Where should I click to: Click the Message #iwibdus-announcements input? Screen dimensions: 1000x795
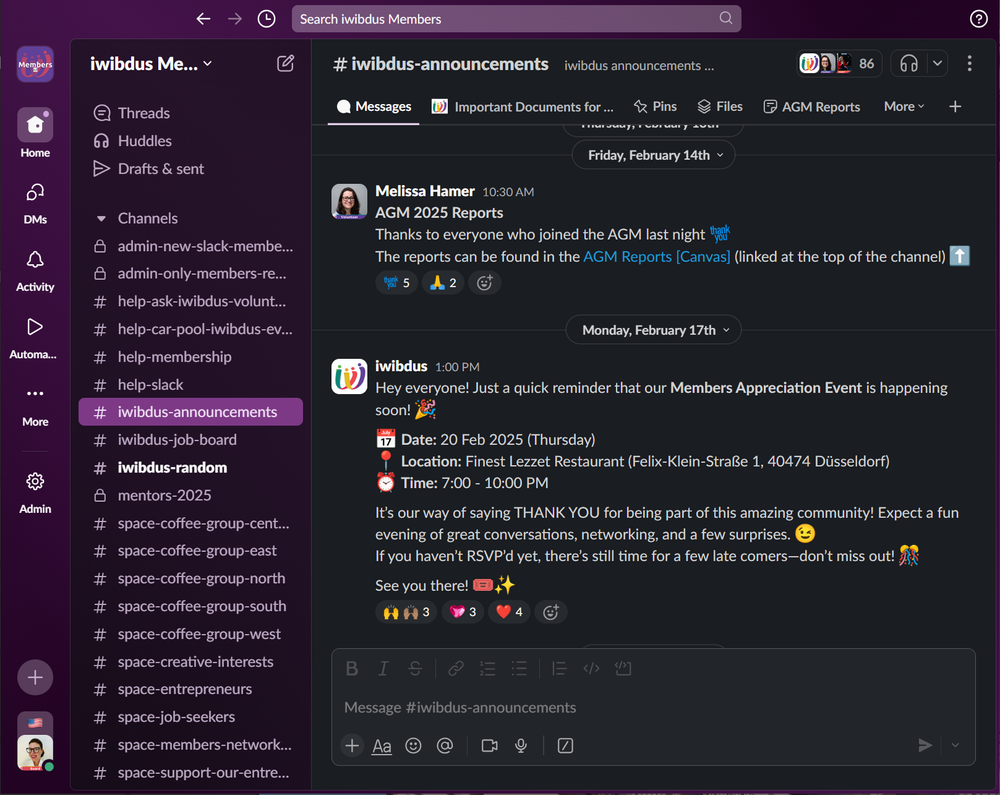(x=653, y=707)
